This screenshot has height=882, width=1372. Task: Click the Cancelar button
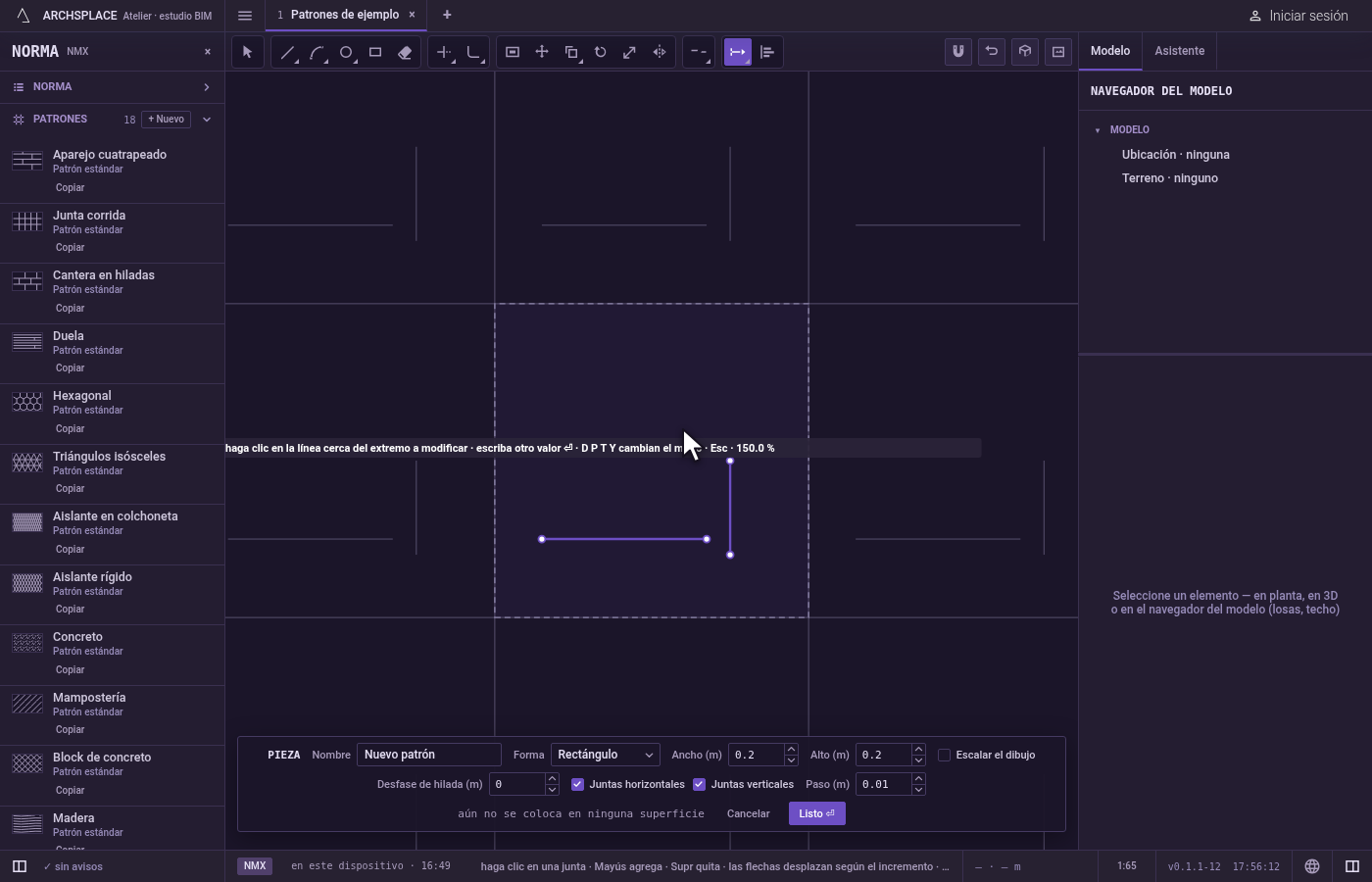[748, 813]
